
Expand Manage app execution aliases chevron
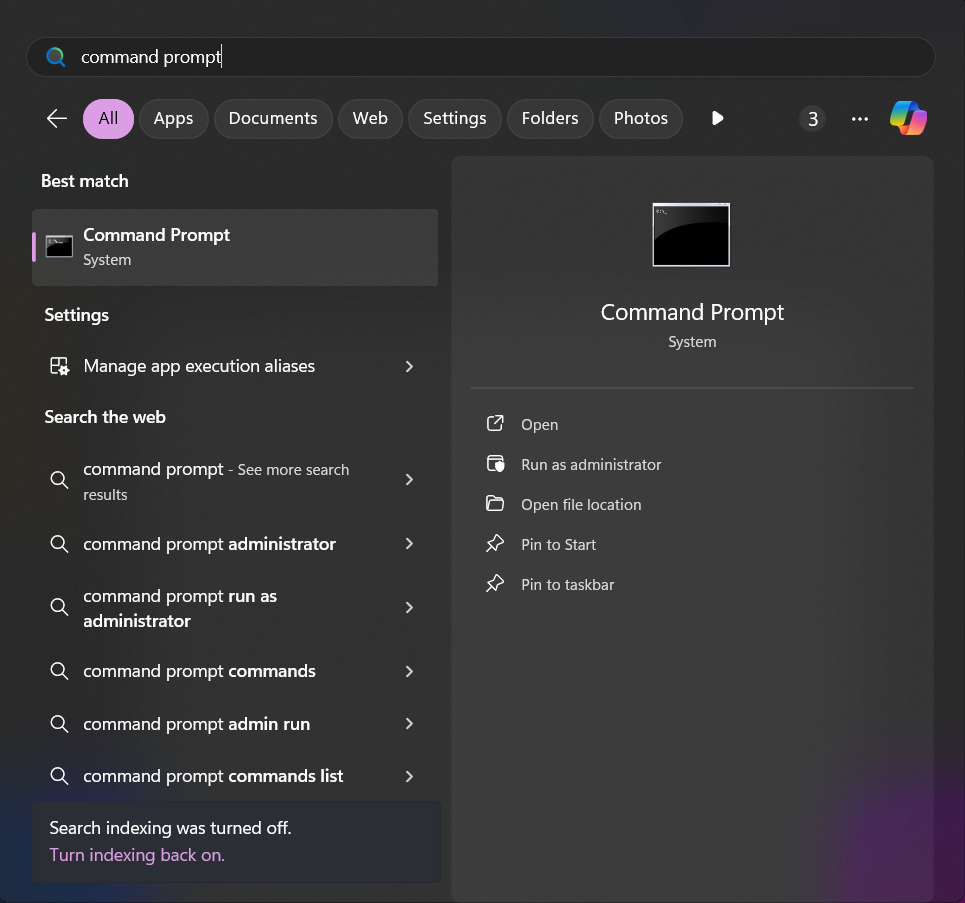coord(409,366)
